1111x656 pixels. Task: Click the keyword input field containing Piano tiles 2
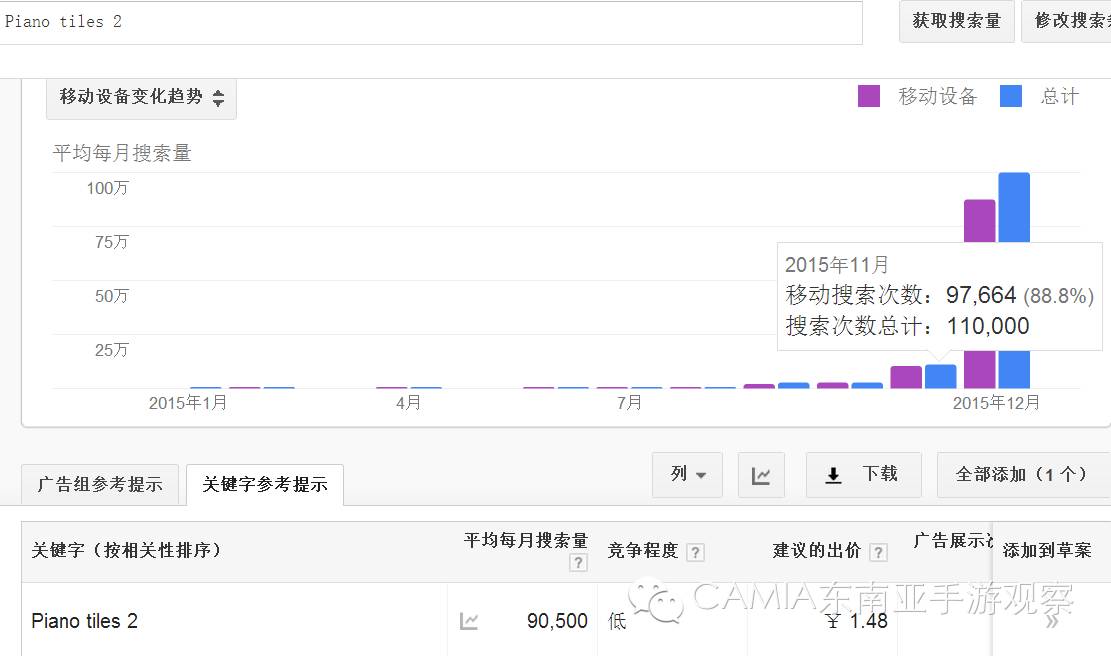tap(430, 23)
